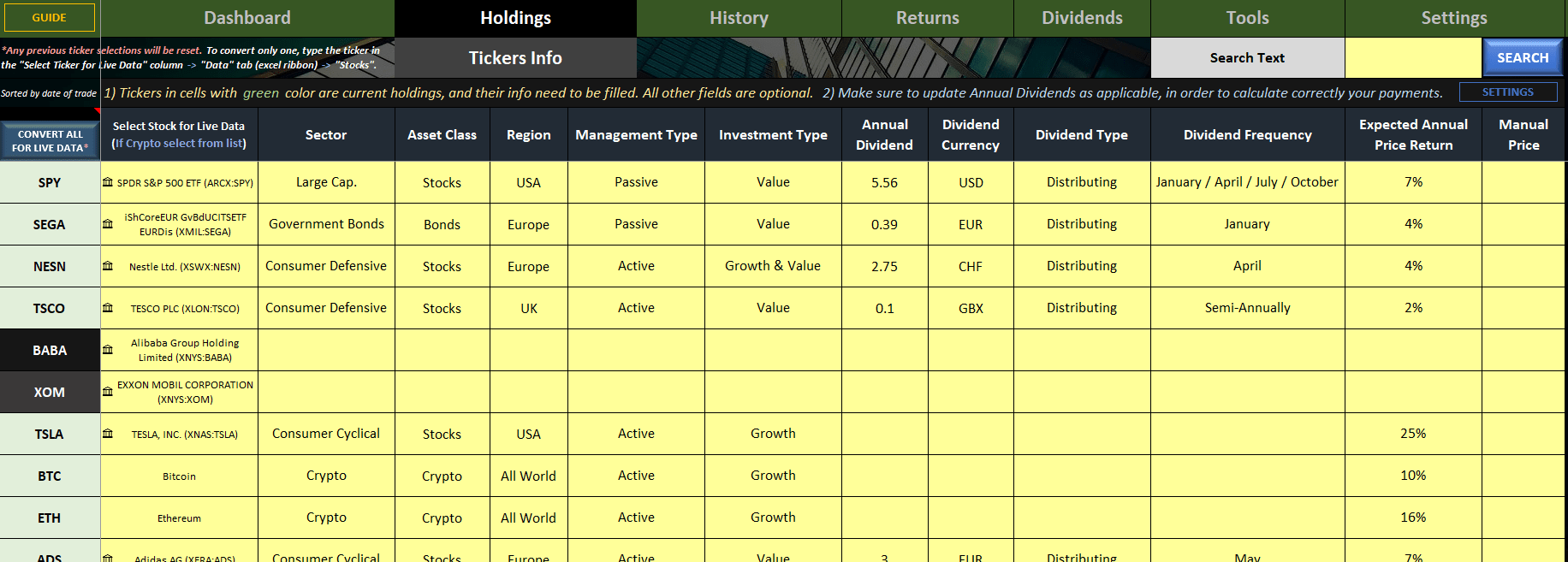
Task: Select the CHF dividend currency cell
Action: tap(971, 266)
